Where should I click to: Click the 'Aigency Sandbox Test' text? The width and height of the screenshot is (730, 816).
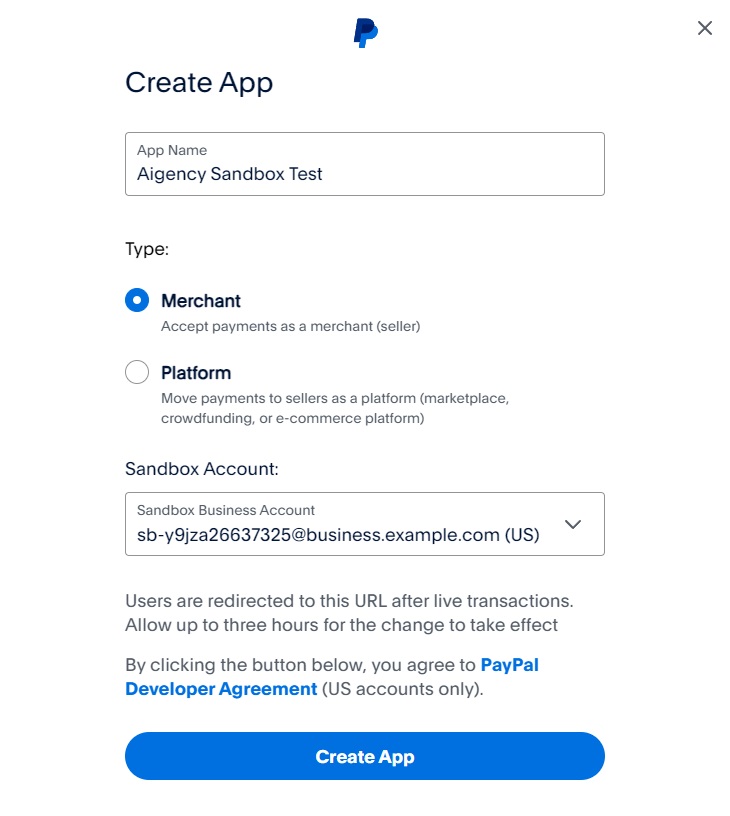pos(230,174)
